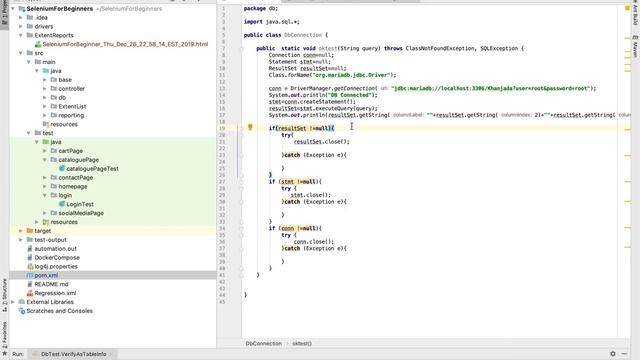This screenshot has width=640, height=360.
Task: Click the yellow lightbulb intention icon
Action: click(x=250, y=127)
